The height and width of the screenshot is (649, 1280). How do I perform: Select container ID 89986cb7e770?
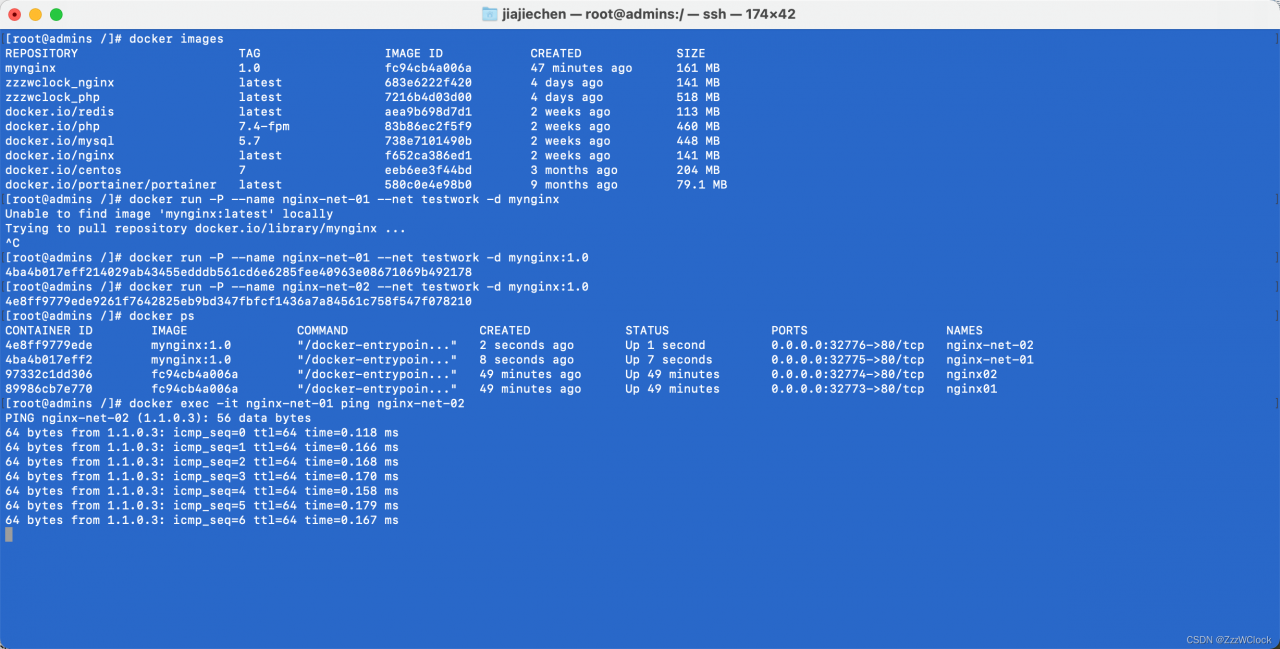point(49,389)
